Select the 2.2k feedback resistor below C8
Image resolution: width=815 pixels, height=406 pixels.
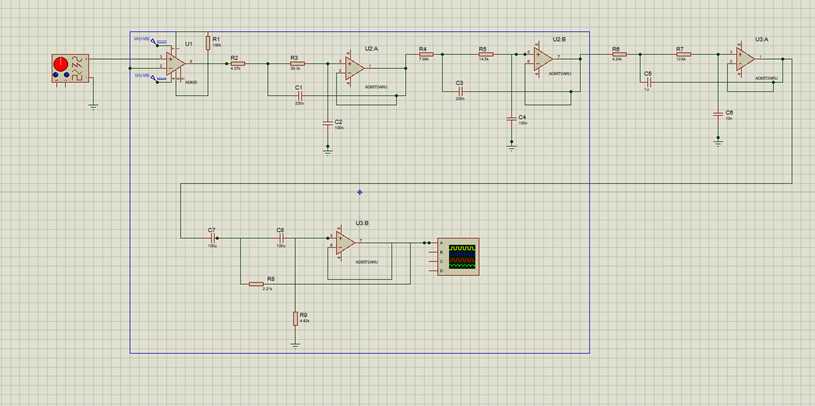pyautogui.click(x=256, y=284)
